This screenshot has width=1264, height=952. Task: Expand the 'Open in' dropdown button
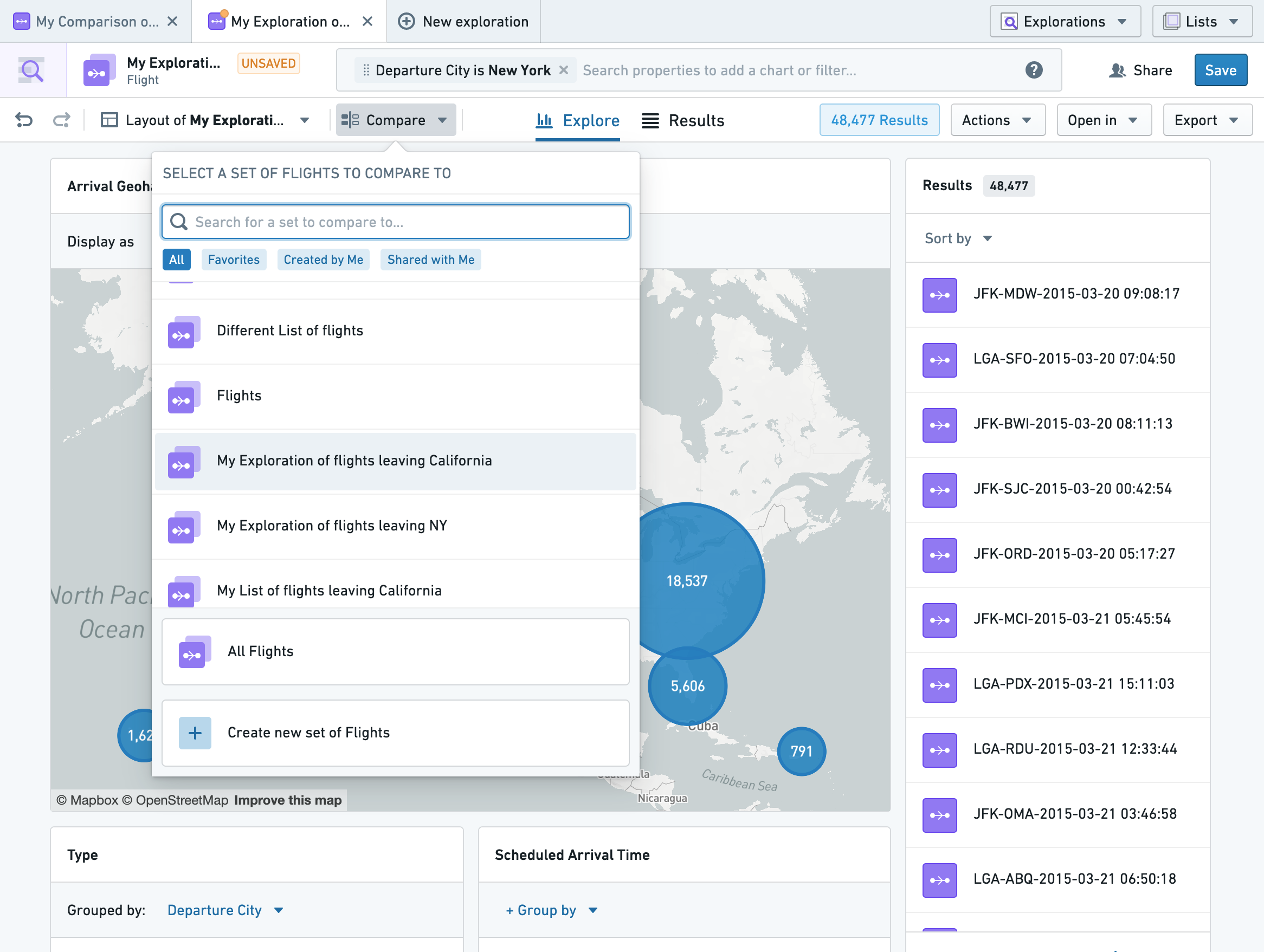[x=1101, y=120]
